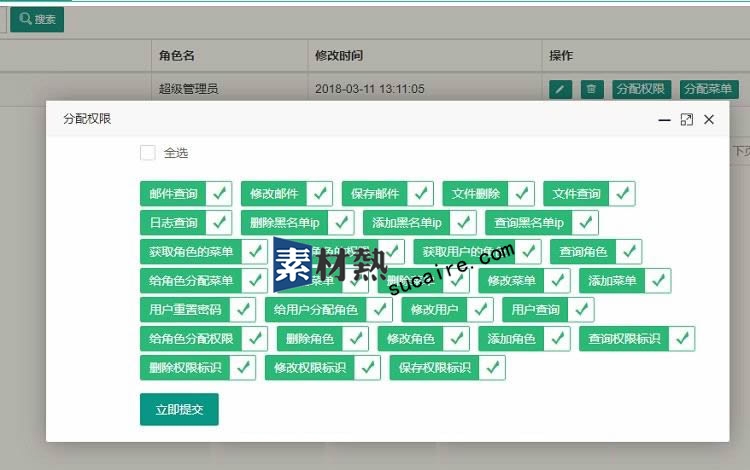The height and width of the screenshot is (470, 750).
Task: Uncheck the 查询黑名单ip permission
Action: click(542, 223)
